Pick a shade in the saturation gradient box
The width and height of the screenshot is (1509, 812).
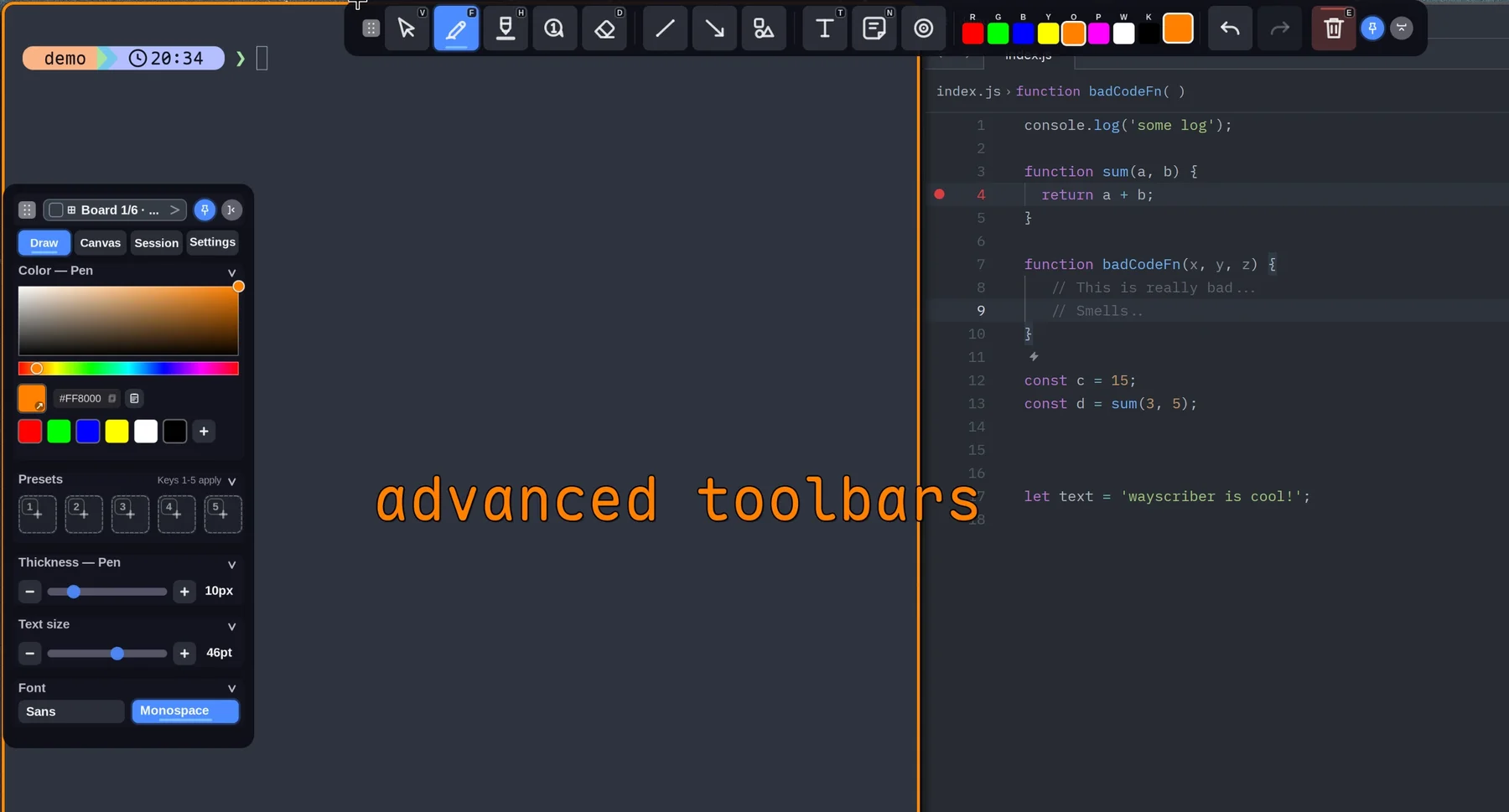coord(128,321)
